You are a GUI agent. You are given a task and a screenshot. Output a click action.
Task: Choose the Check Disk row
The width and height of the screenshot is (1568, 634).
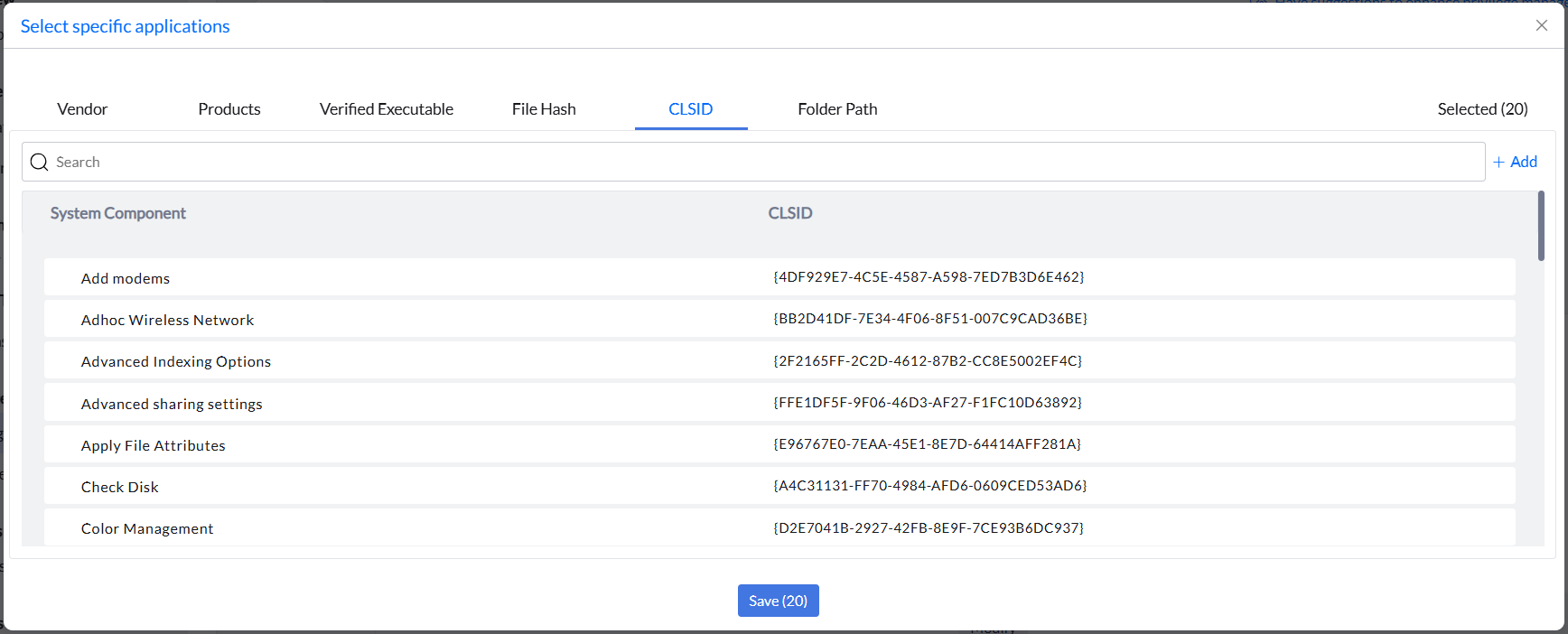(x=779, y=486)
